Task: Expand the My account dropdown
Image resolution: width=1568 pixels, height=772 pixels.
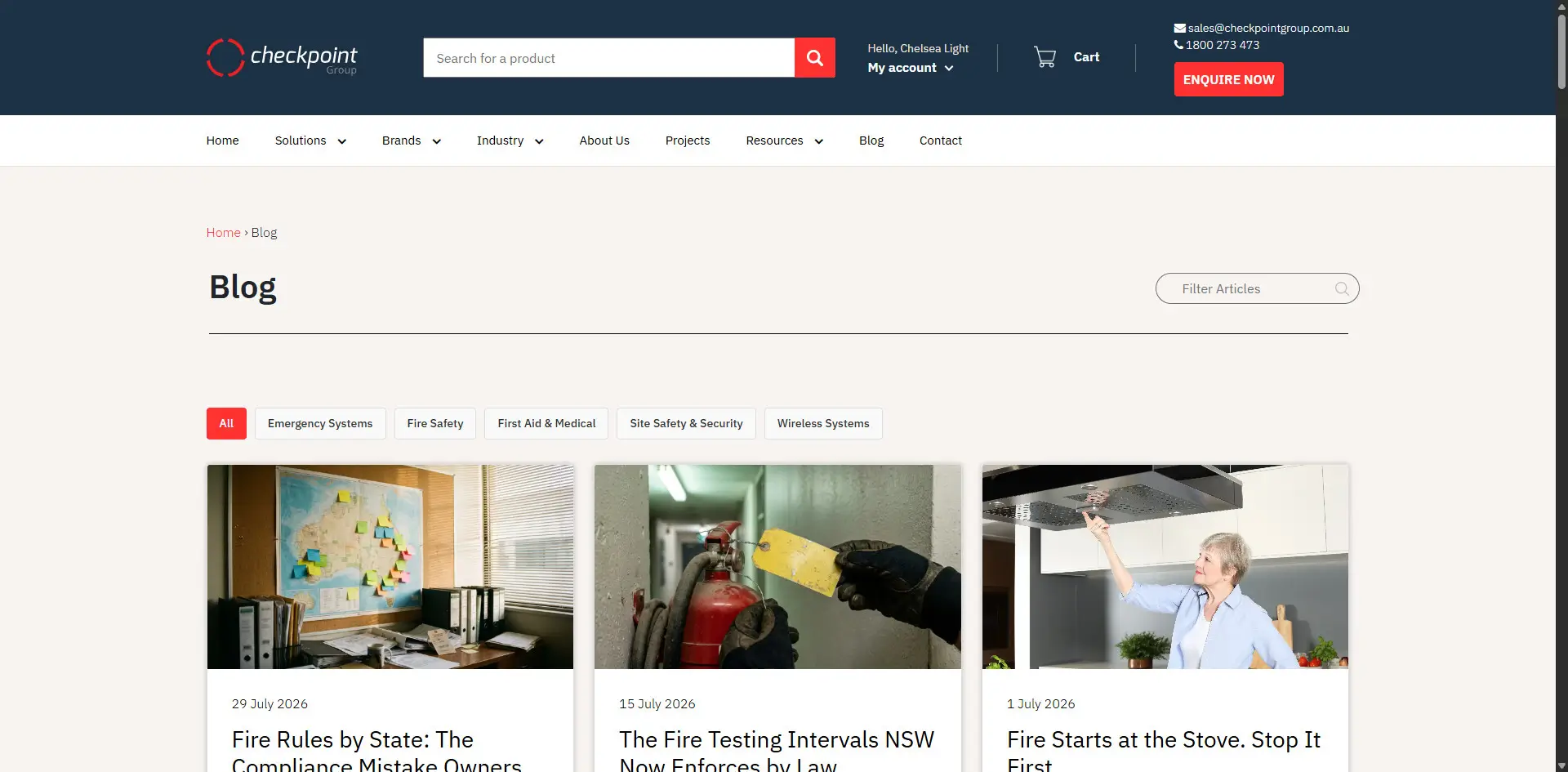Action: point(911,68)
